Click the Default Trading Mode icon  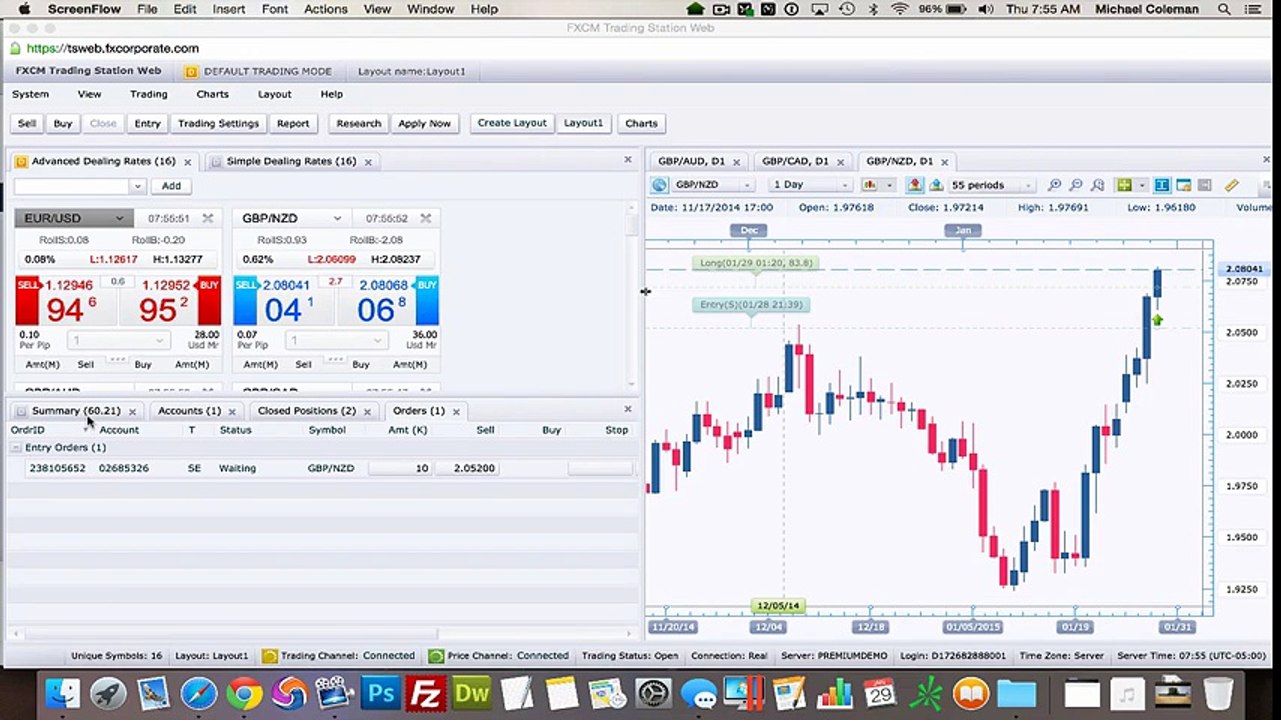(192, 72)
